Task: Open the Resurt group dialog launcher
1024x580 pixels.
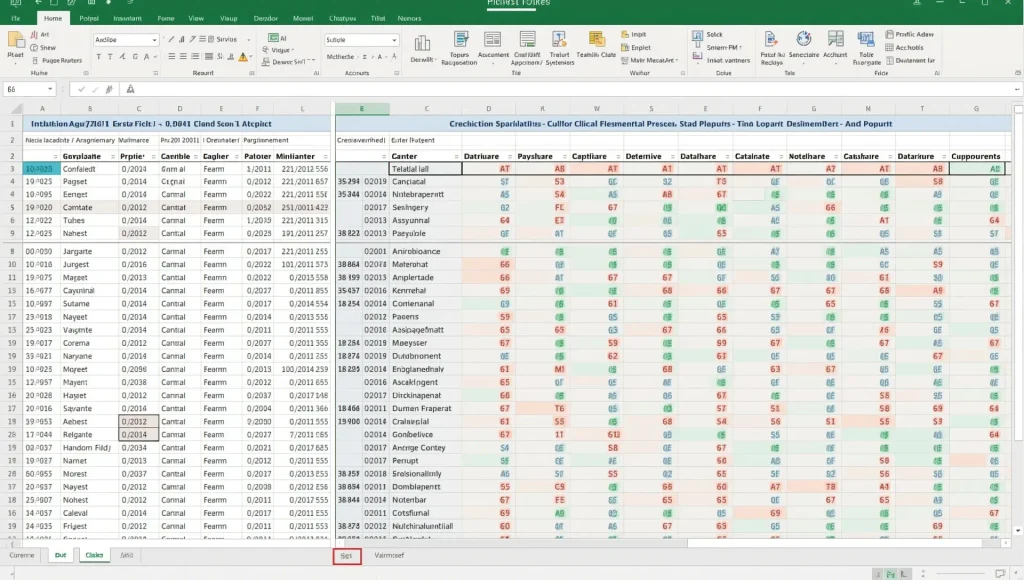Action: 251,73
